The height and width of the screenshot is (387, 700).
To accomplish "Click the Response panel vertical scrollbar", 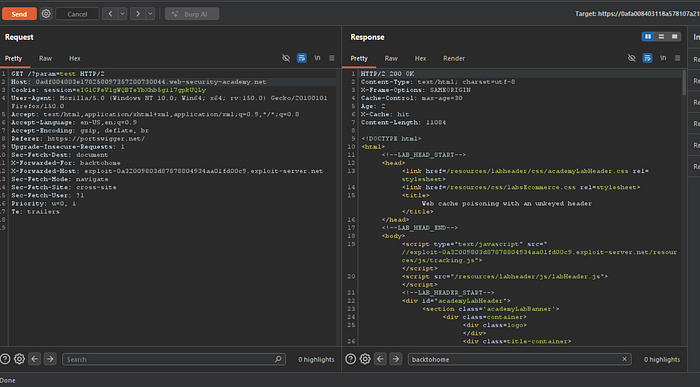I will [x=684, y=82].
